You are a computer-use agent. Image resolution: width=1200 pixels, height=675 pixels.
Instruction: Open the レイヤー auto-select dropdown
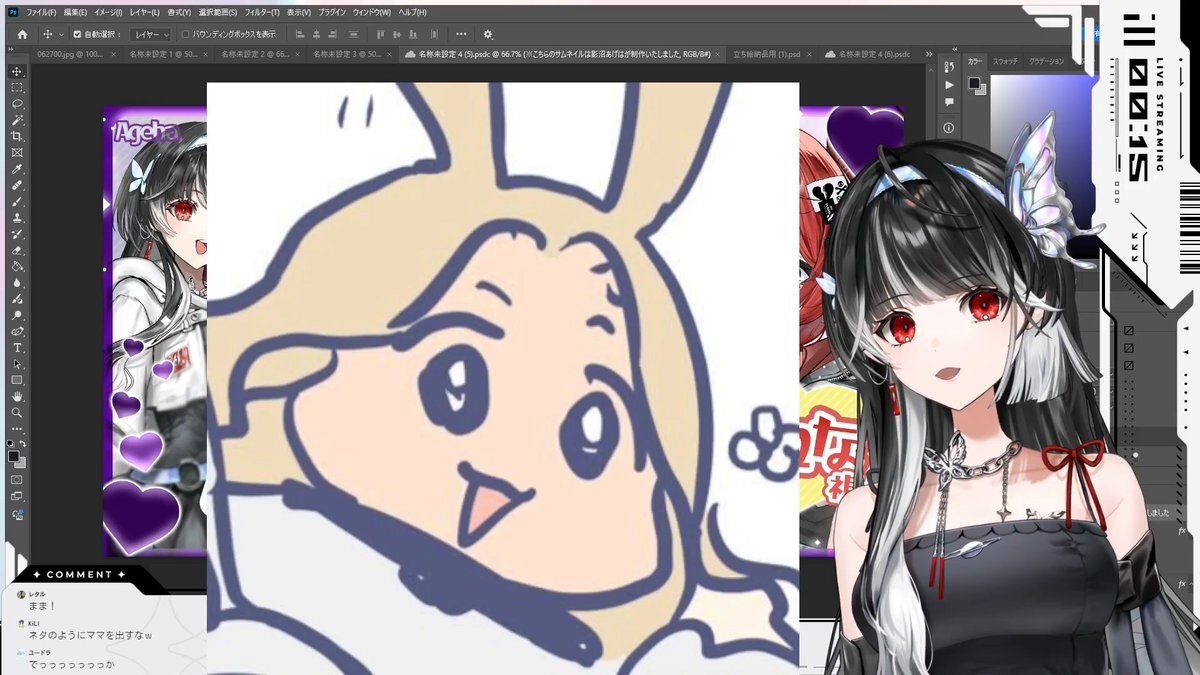pyautogui.click(x=152, y=34)
